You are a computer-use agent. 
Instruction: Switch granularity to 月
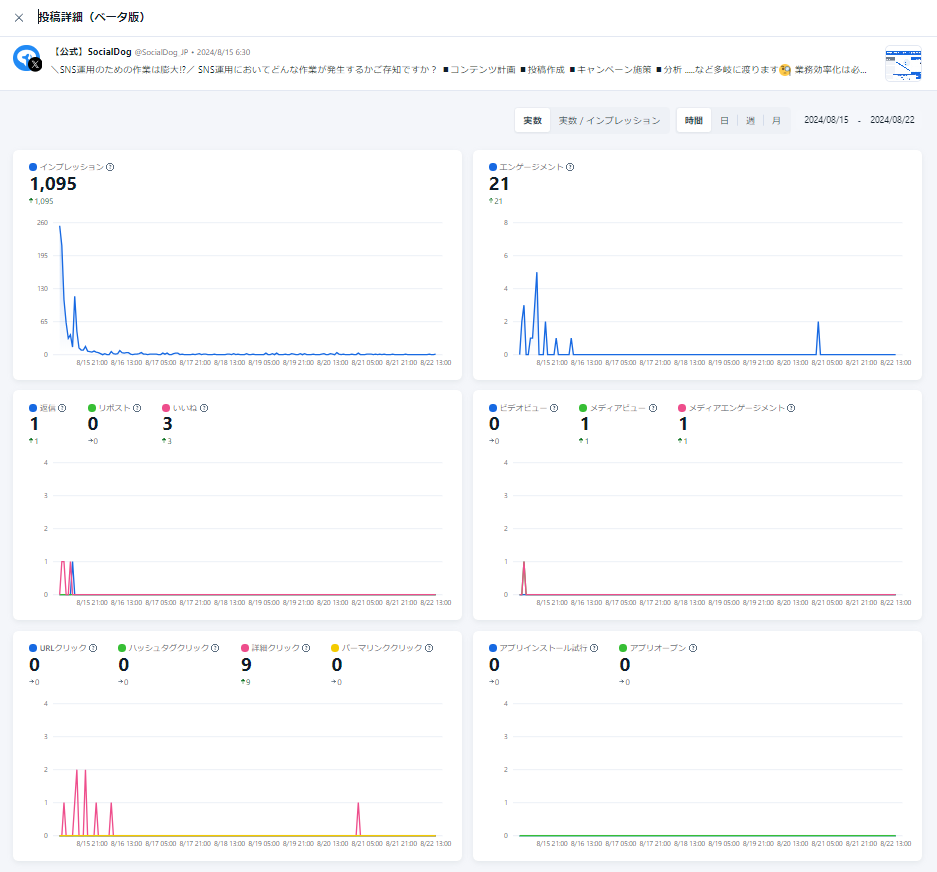776,120
